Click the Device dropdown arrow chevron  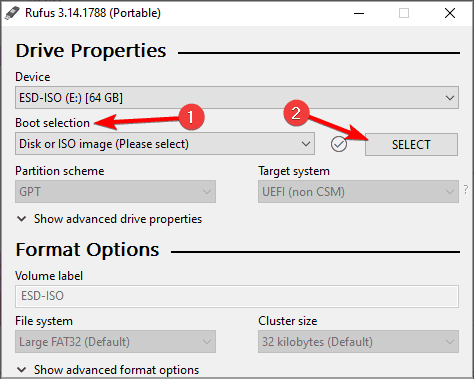(450, 98)
